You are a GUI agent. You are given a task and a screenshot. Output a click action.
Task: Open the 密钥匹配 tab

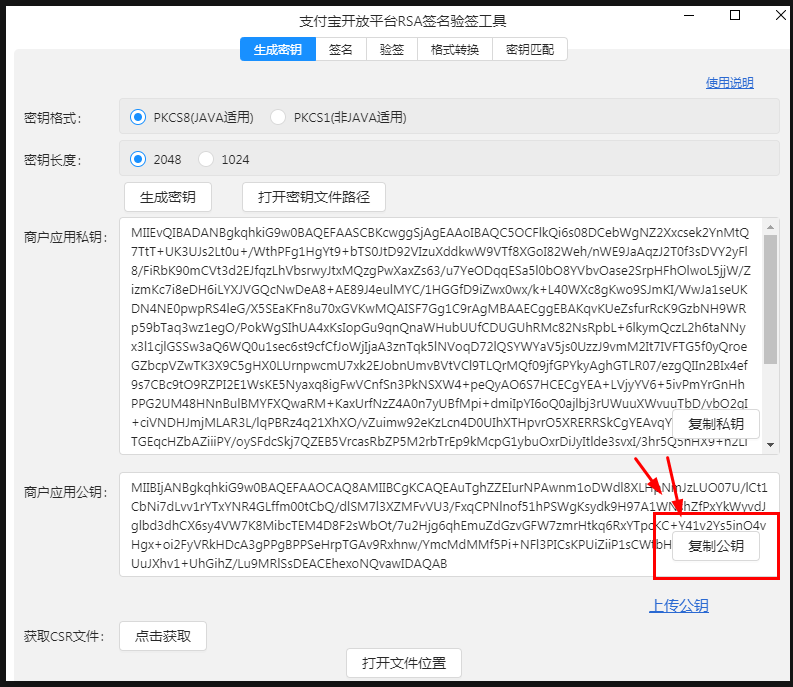pos(530,49)
